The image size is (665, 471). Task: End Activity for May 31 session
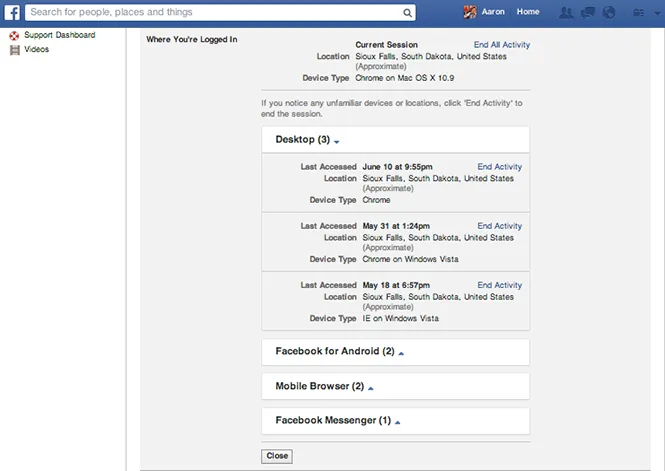click(500, 226)
